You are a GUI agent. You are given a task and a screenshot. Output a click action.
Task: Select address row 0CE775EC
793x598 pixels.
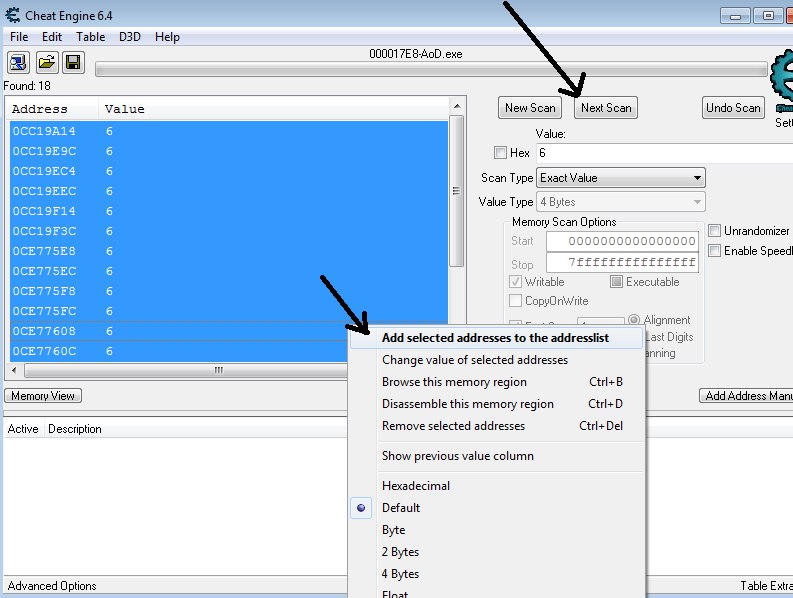click(229, 271)
